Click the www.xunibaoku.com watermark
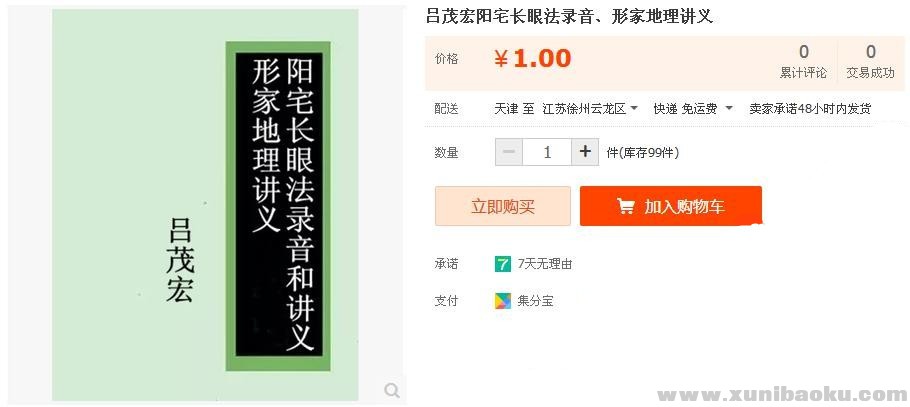The height and width of the screenshot is (407, 910). pyautogui.click(x=782, y=395)
